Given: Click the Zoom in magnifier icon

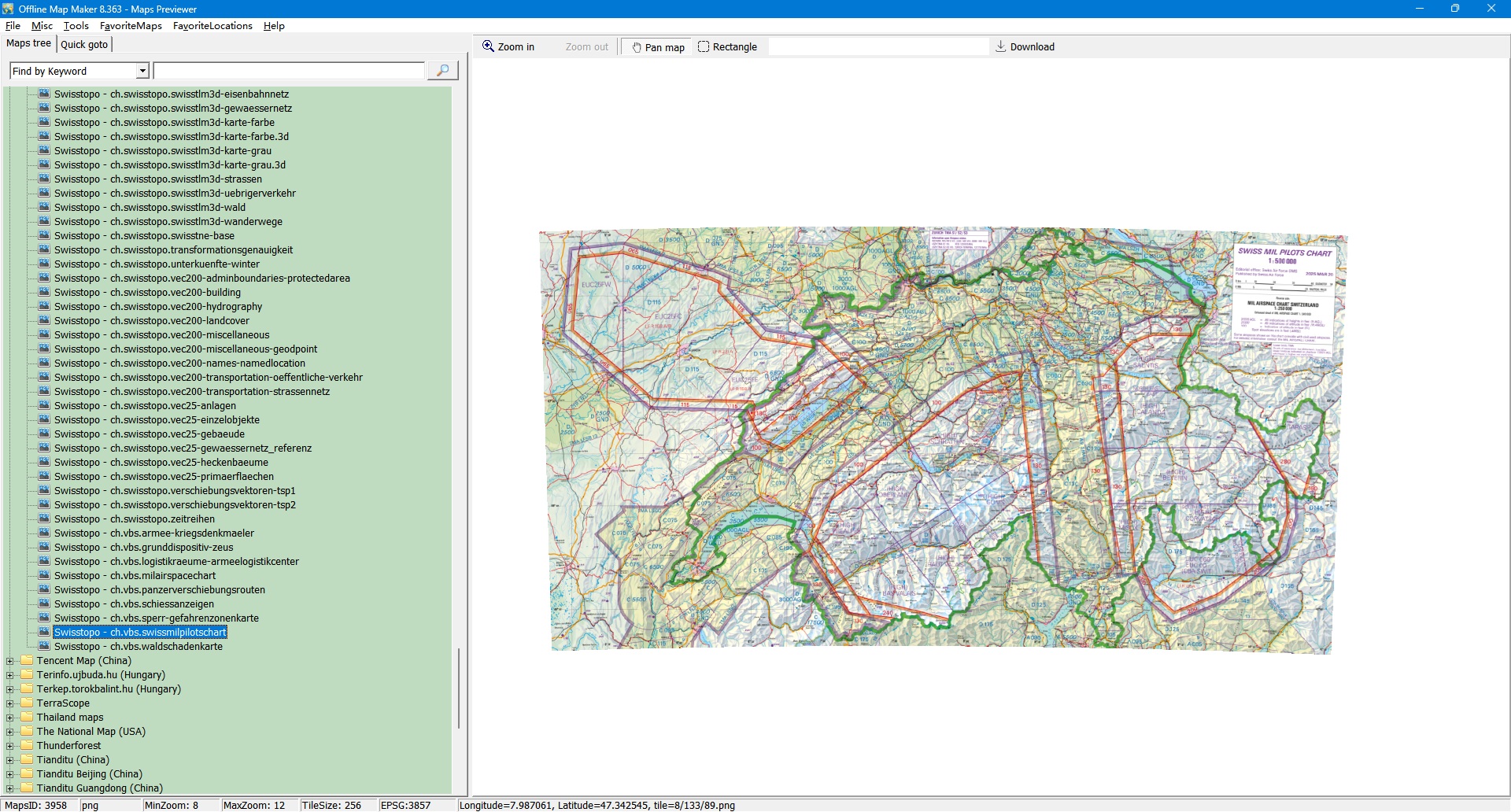Looking at the screenshot, I should [489, 46].
